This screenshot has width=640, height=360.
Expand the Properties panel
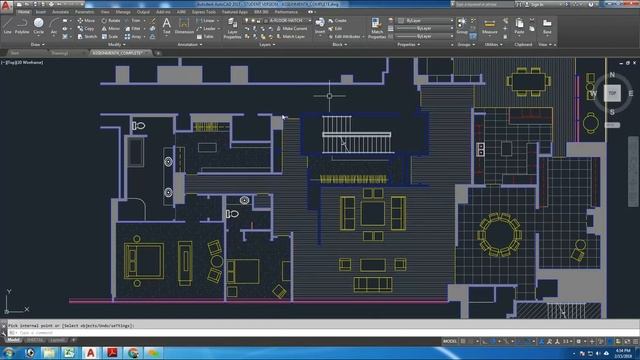409,44
